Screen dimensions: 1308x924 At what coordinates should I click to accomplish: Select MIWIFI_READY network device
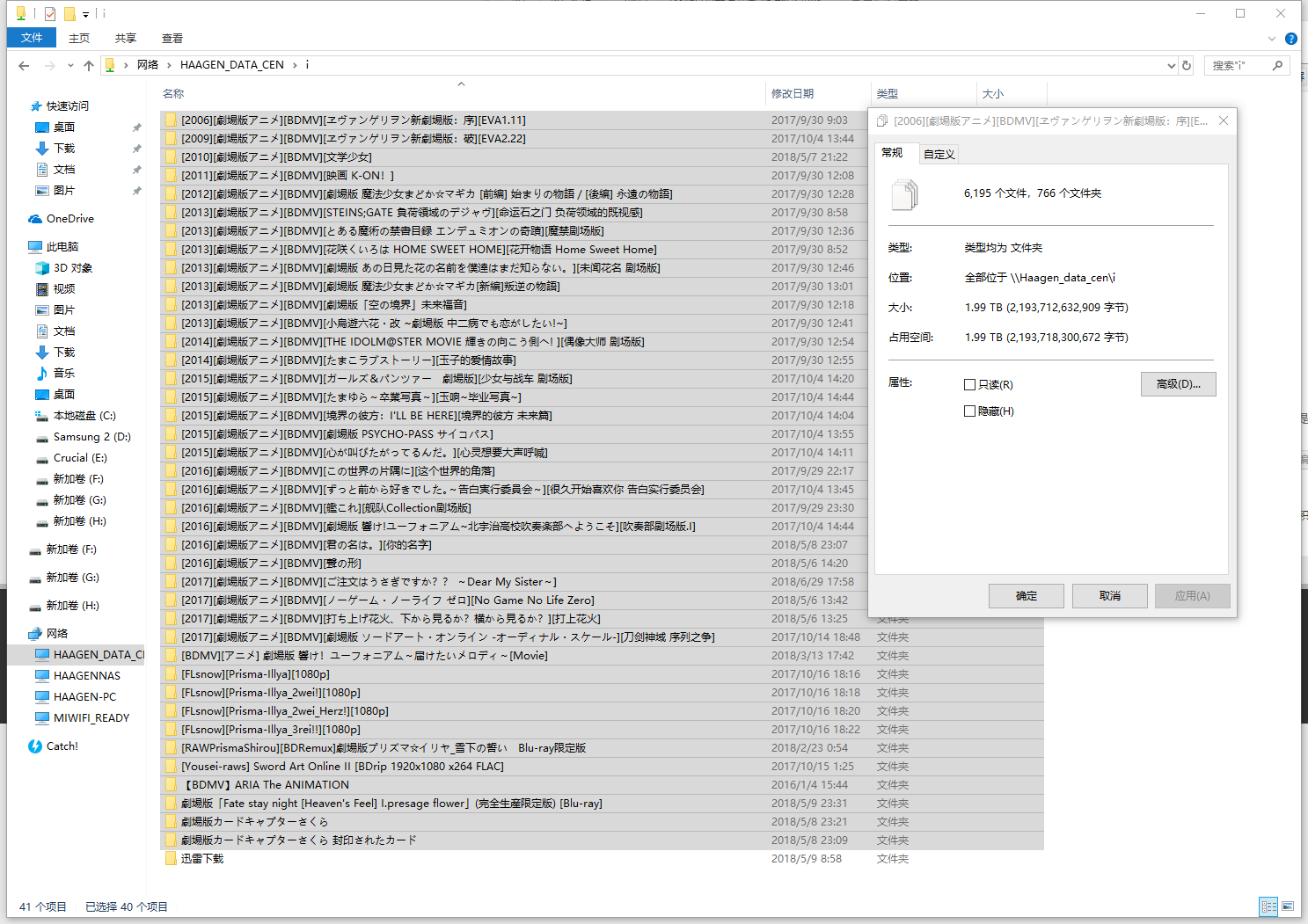point(91,717)
